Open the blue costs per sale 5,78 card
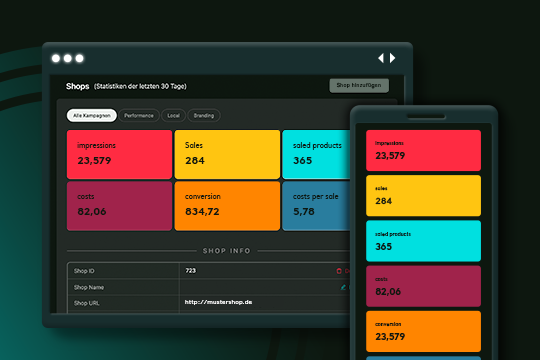This screenshot has width=540, height=360. [316, 206]
